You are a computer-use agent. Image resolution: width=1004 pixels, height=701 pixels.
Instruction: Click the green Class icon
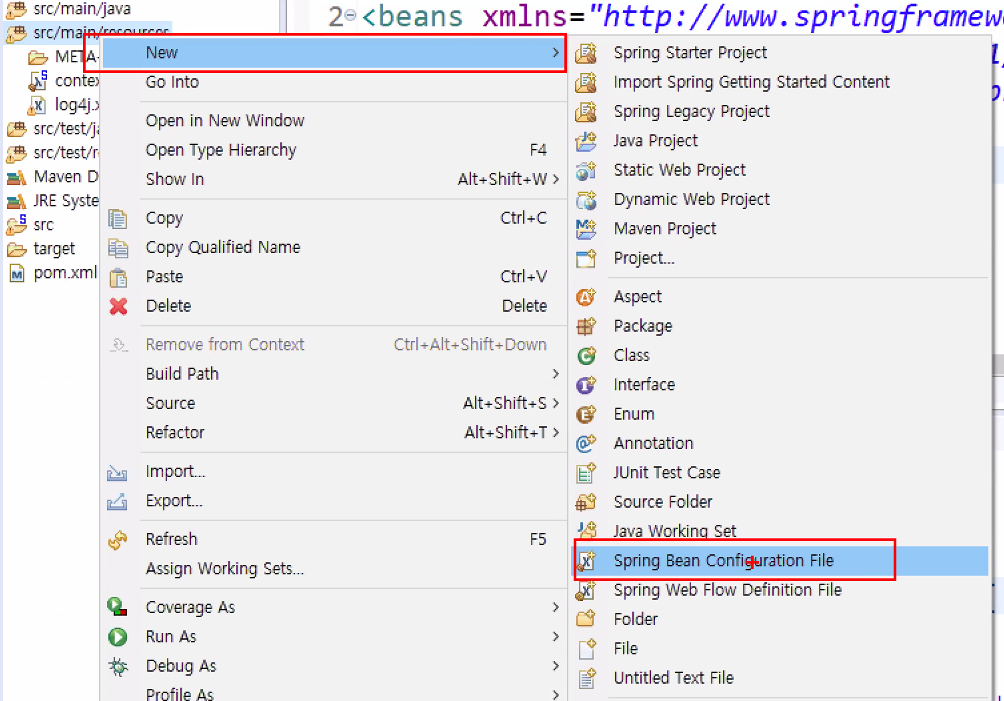586,355
